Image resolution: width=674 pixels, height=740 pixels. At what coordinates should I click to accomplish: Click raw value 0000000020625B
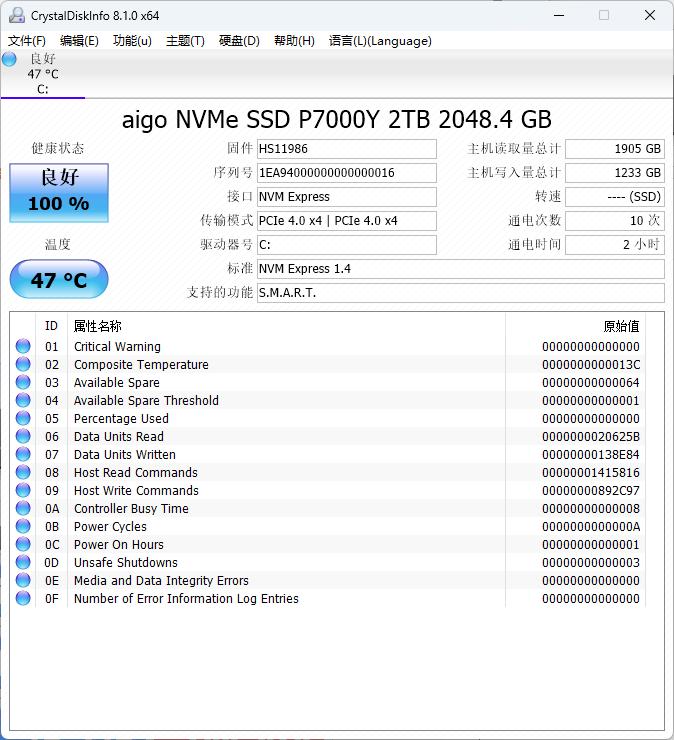coord(590,436)
